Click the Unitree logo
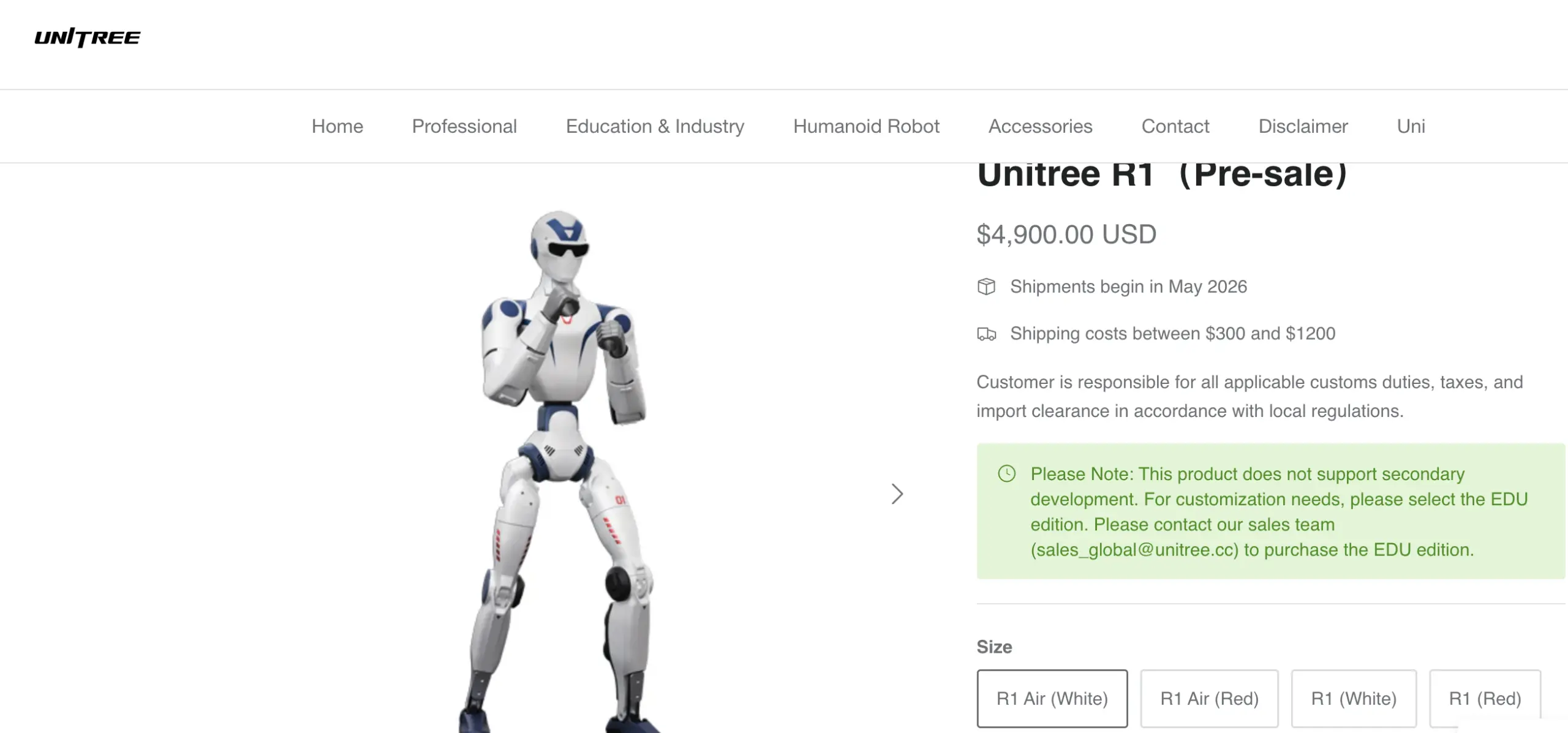Viewport: 1568px width, 733px height. [88, 37]
